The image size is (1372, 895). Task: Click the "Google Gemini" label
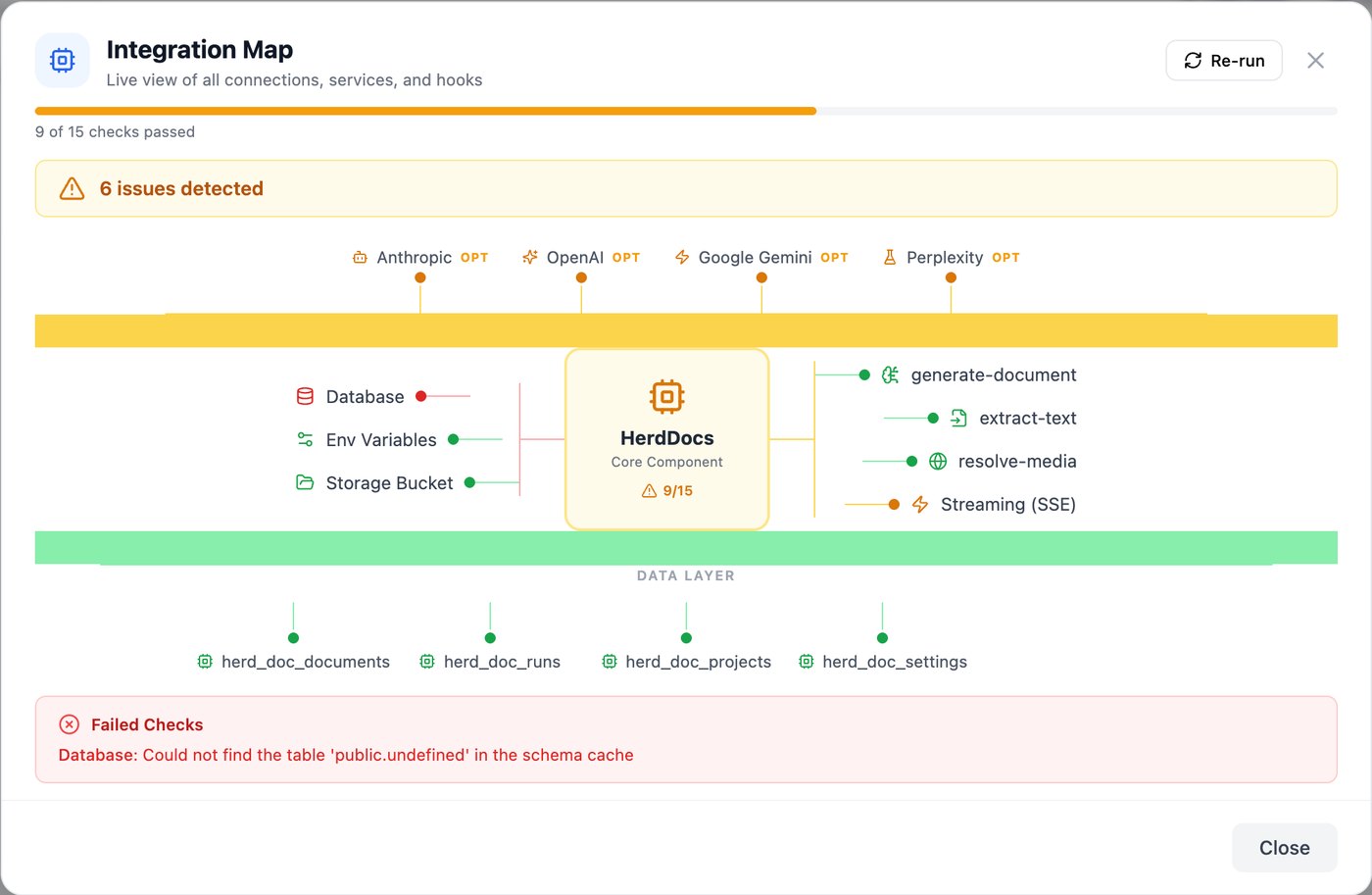(755, 258)
